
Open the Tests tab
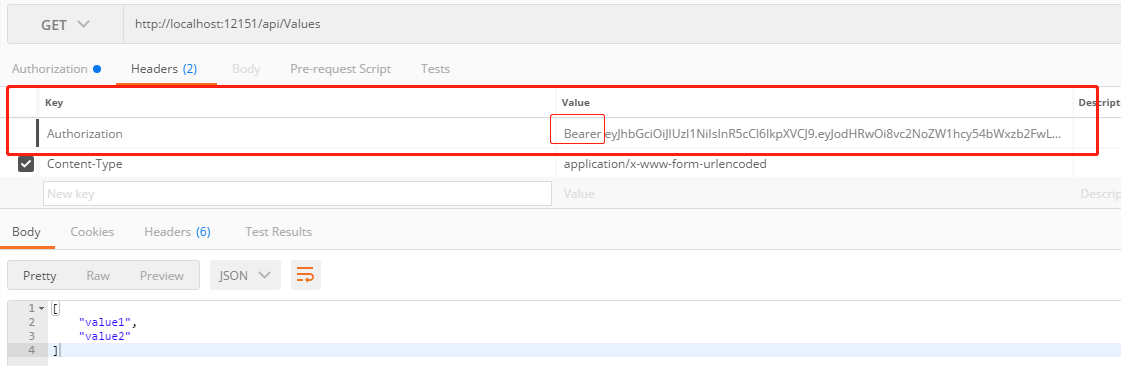[x=435, y=69]
